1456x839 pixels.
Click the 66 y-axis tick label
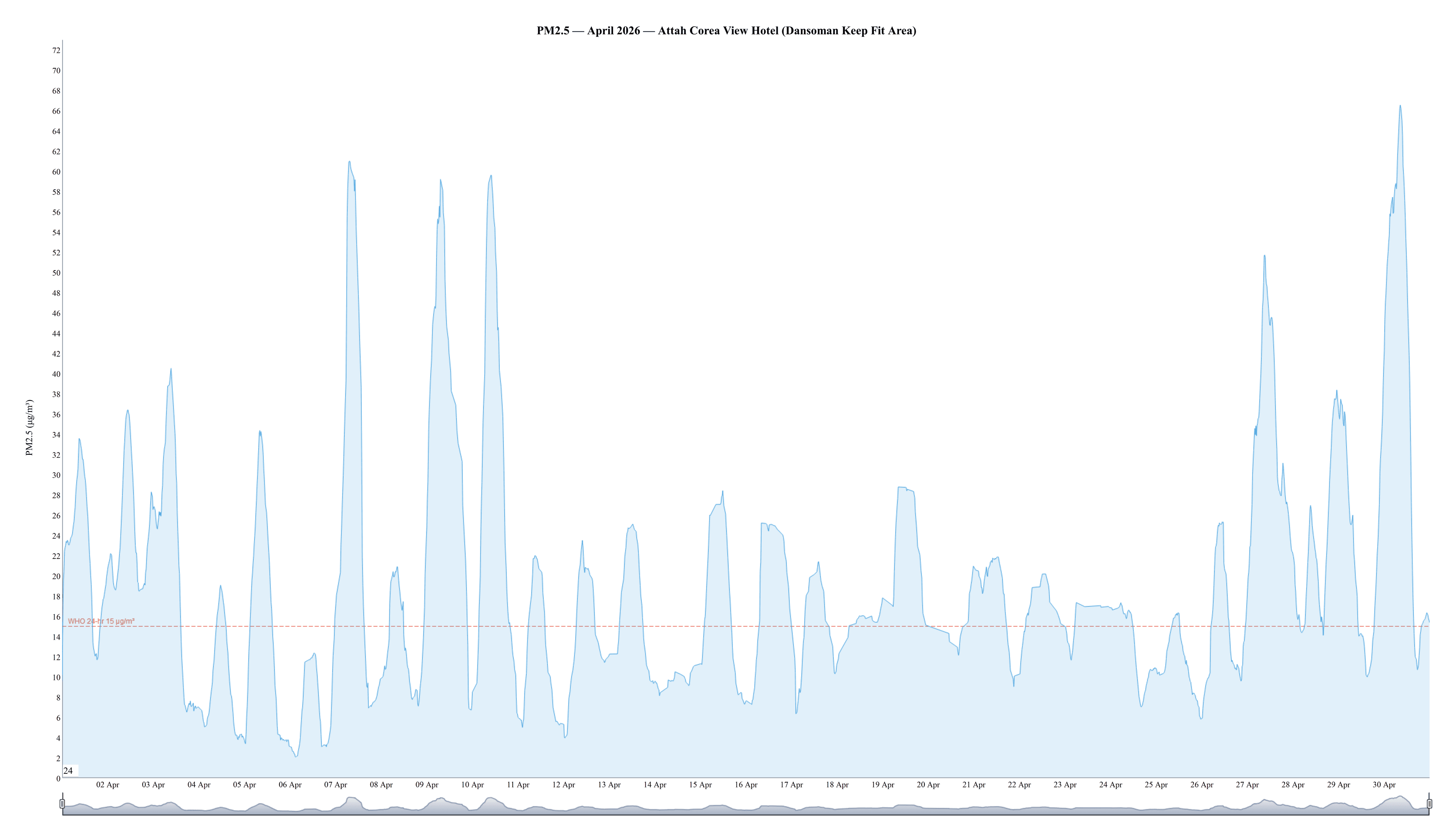point(56,111)
